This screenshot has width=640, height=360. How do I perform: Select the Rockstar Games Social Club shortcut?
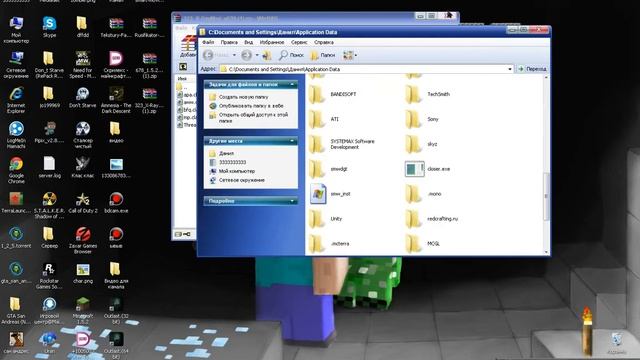[x=49, y=275]
